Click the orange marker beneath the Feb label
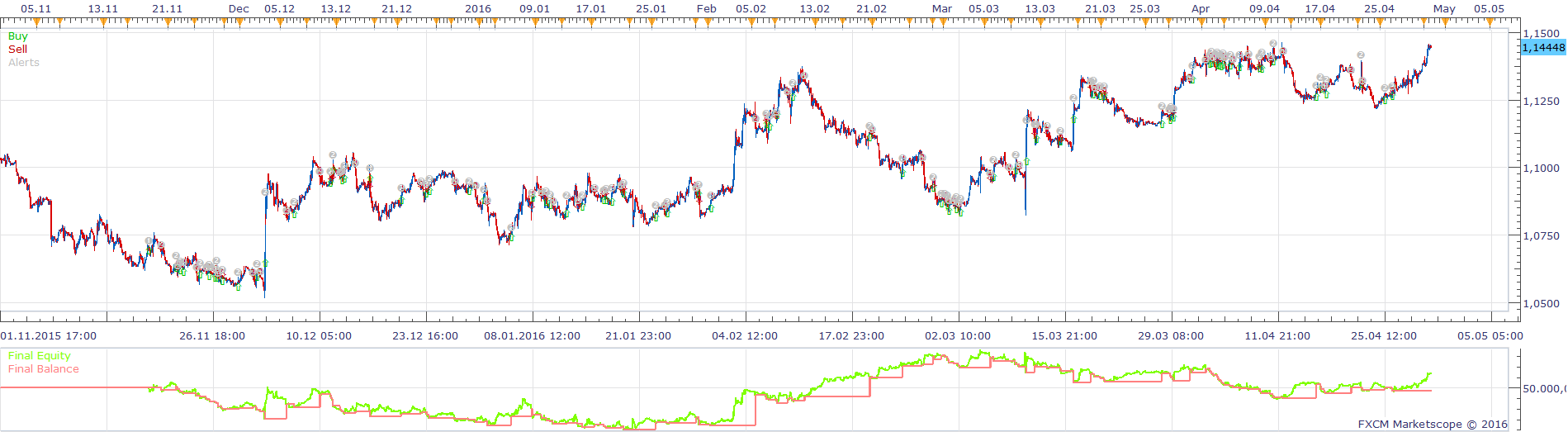This screenshot has width=1568, height=432. (x=709, y=23)
